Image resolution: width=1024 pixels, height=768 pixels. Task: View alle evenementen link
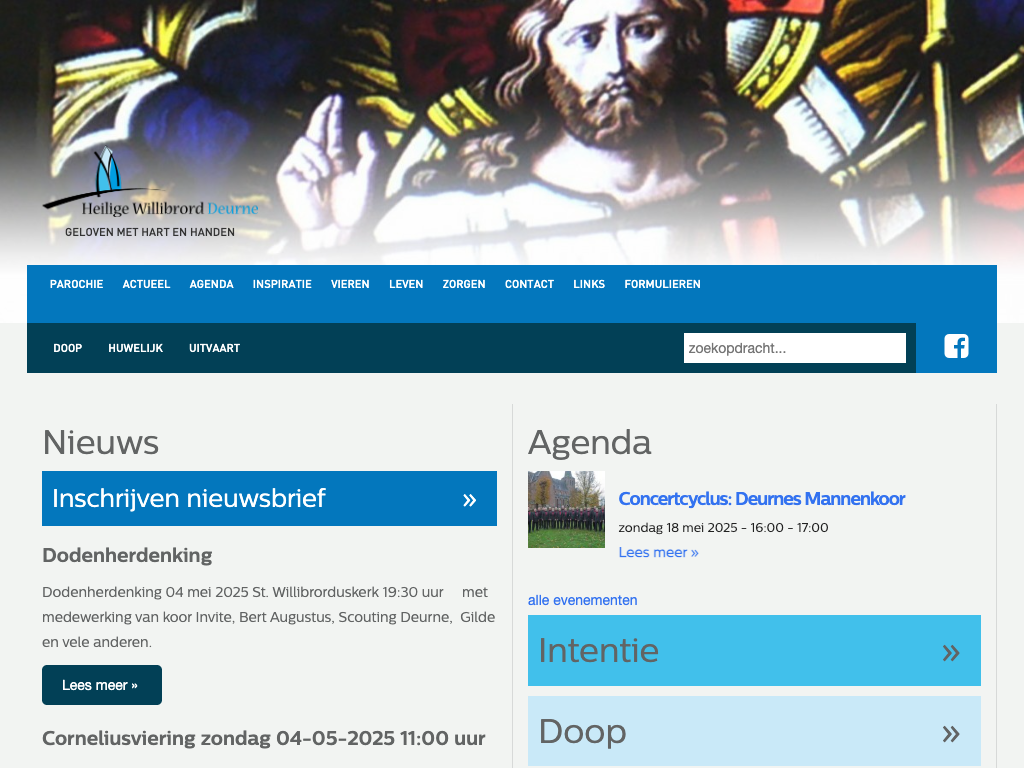582,600
